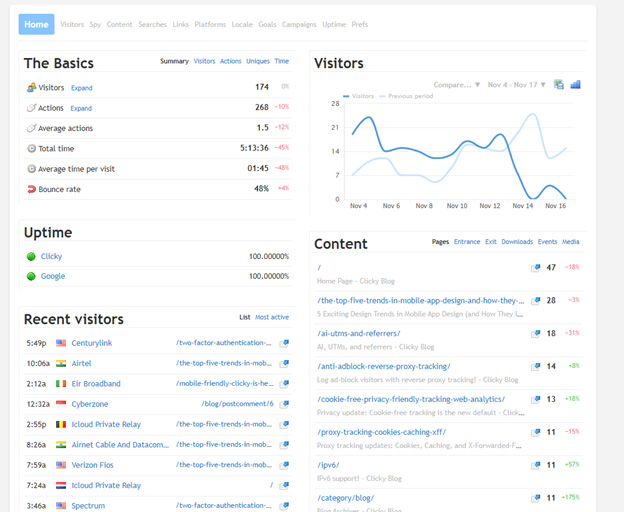The image size is (624, 512).
Task: Click the Visitors legend entry in chart
Action: pyautogui.click(x=359, y=96)
